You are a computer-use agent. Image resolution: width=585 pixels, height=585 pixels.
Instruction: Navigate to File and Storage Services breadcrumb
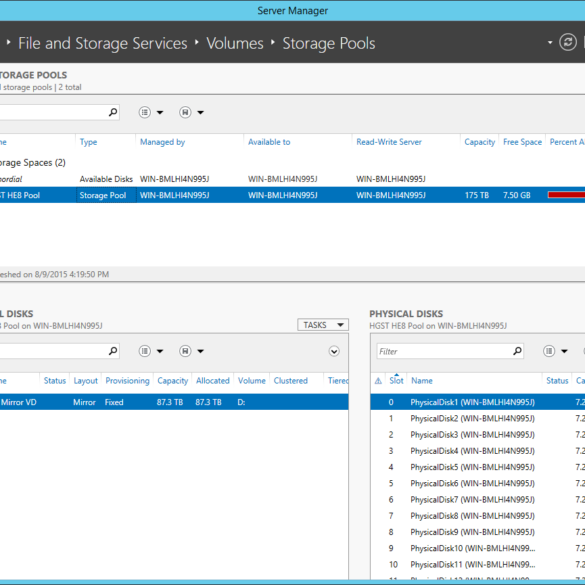pos(103,43)
